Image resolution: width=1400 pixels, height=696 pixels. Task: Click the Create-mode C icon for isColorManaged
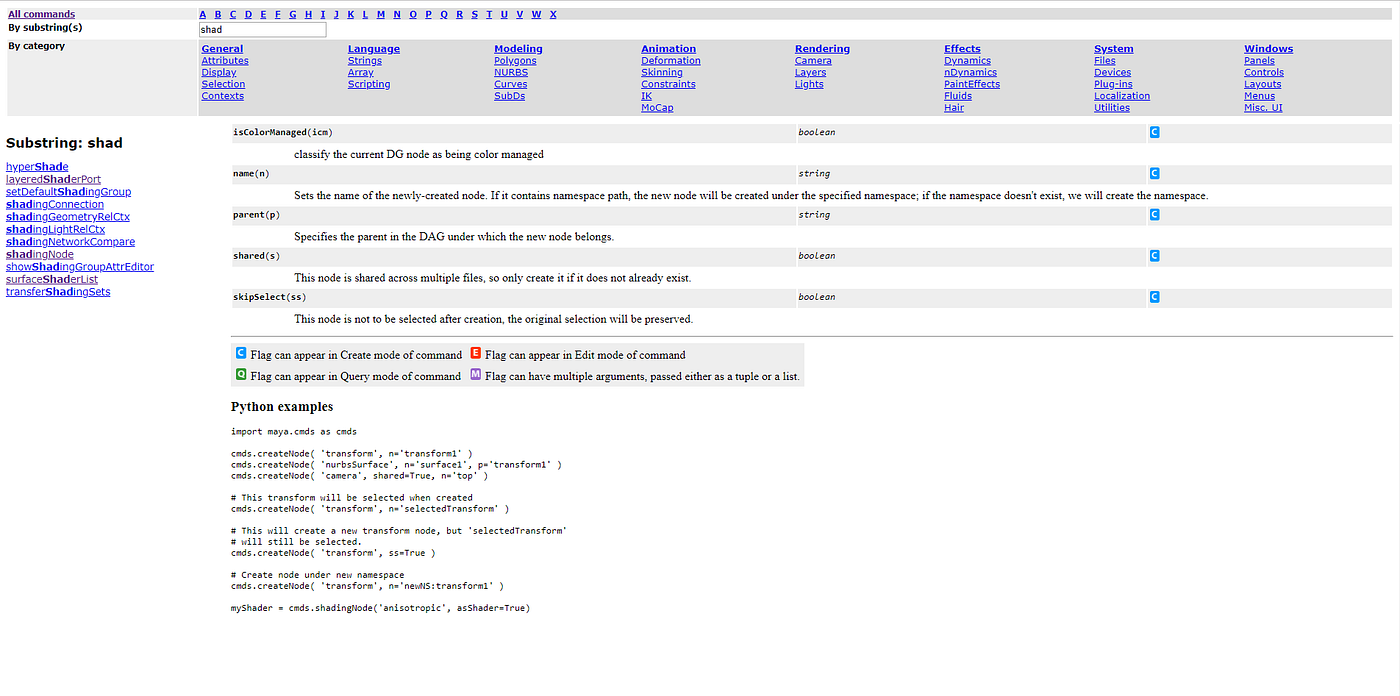click(1154, 132)
